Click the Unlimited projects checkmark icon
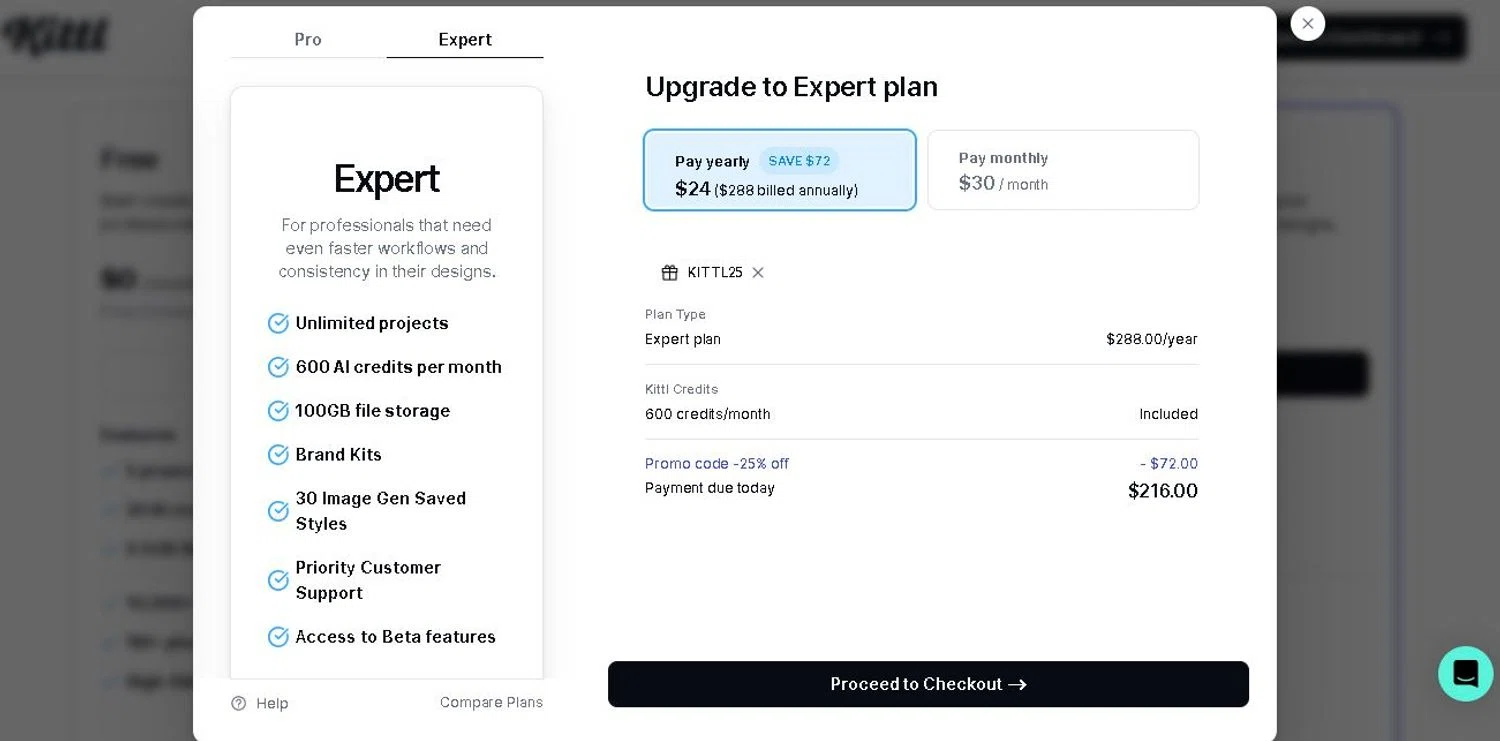Viewport: 1500px width, 741px height. coord(278,323)
